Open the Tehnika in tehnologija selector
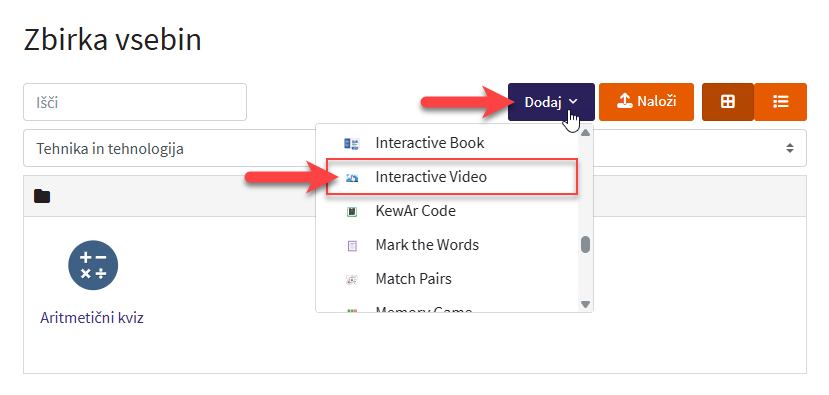Image resolution: width=829 pixels, height=395 pixels. pyautogui.click(x=414, y=148)
